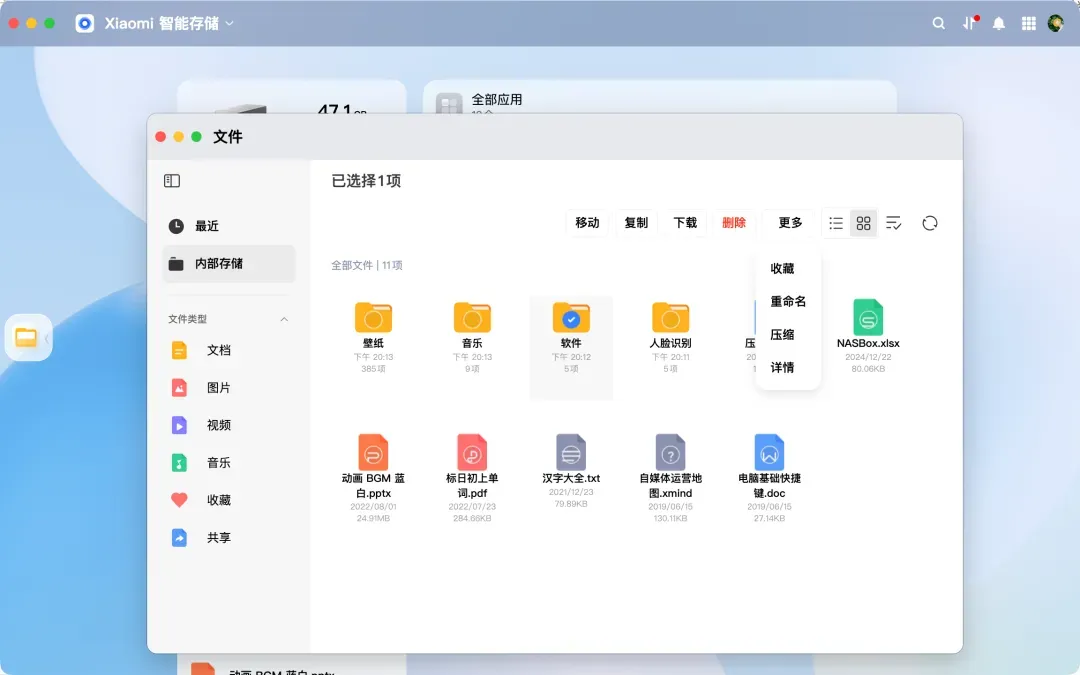Screen dimensions: 1080x675
Task: Click the red 删除 (Delete) button
Action: coord(734,223)
